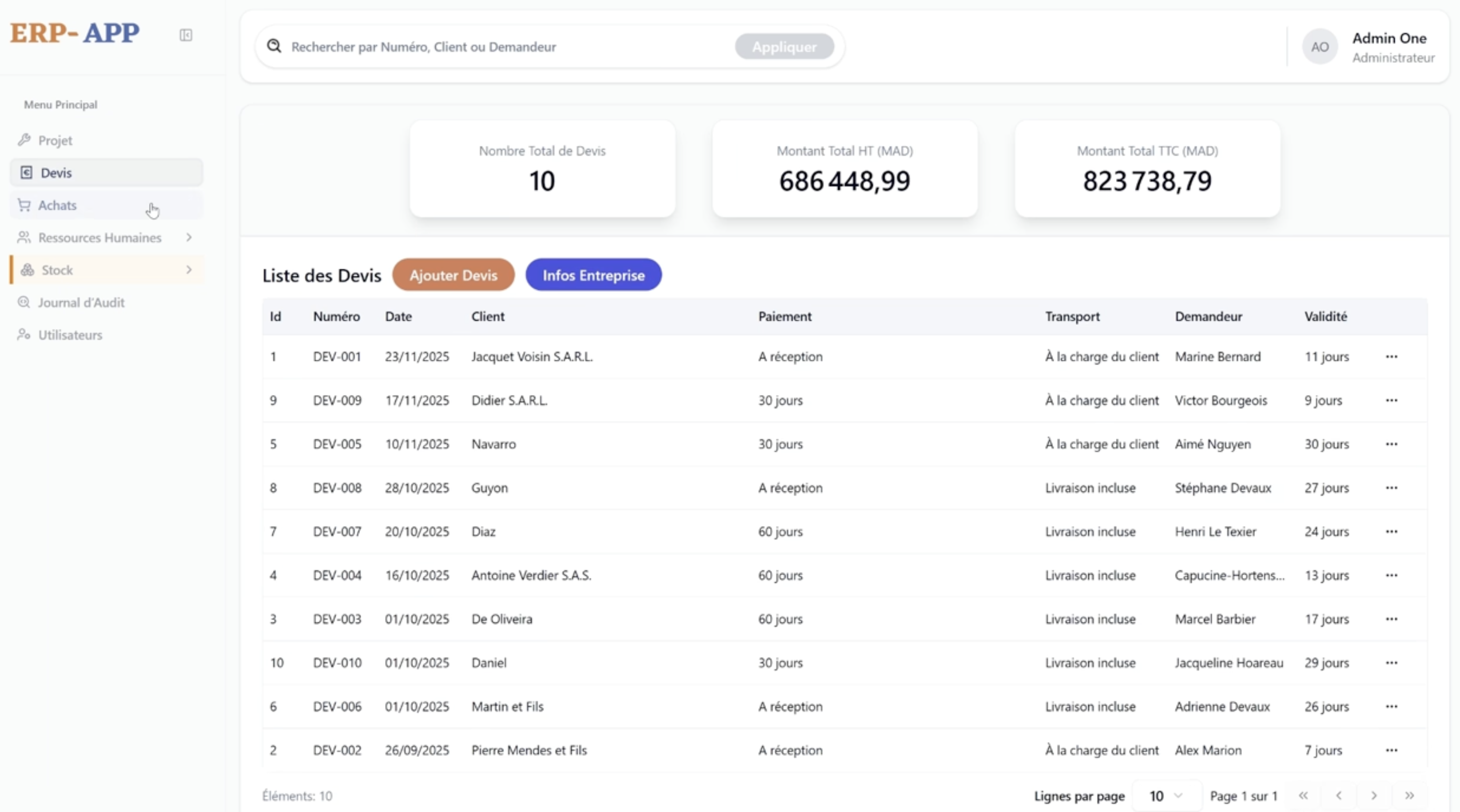The height and width of the screenshot is (812, 1460).
Task: Open Infos Entreprise
Action: [593, 275]
